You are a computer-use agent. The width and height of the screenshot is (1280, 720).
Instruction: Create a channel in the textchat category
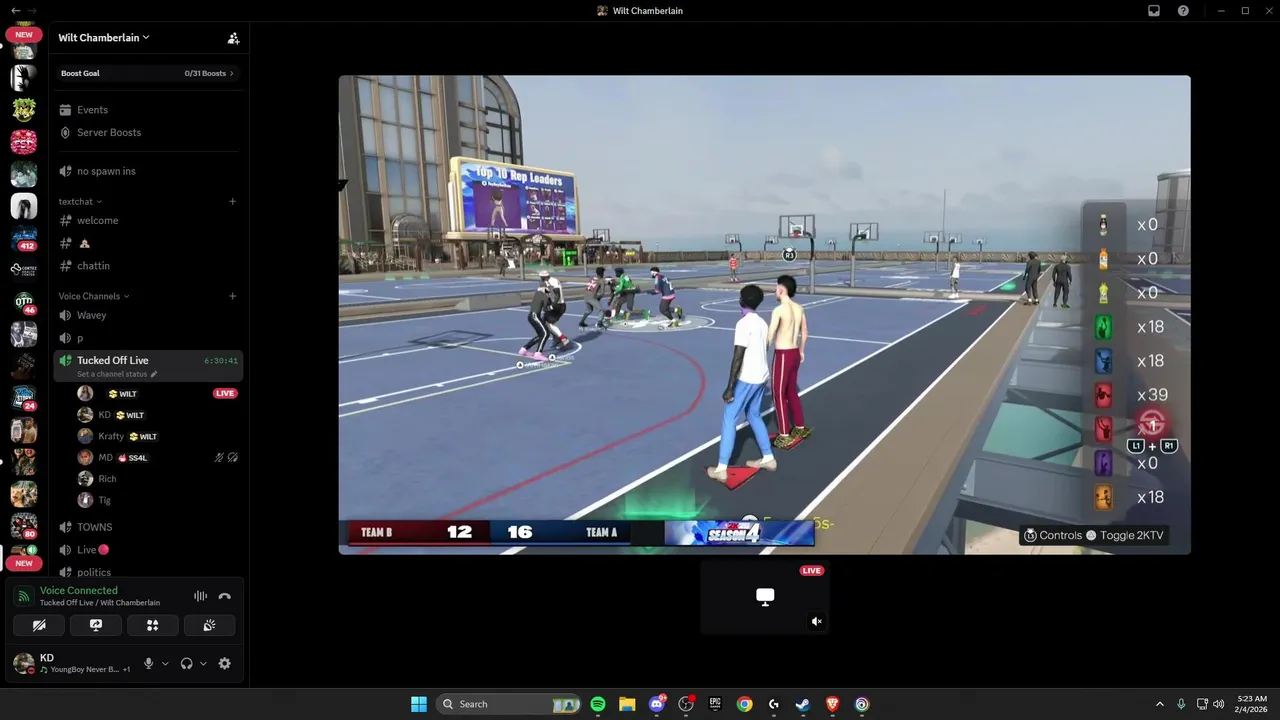coord(233,201)
